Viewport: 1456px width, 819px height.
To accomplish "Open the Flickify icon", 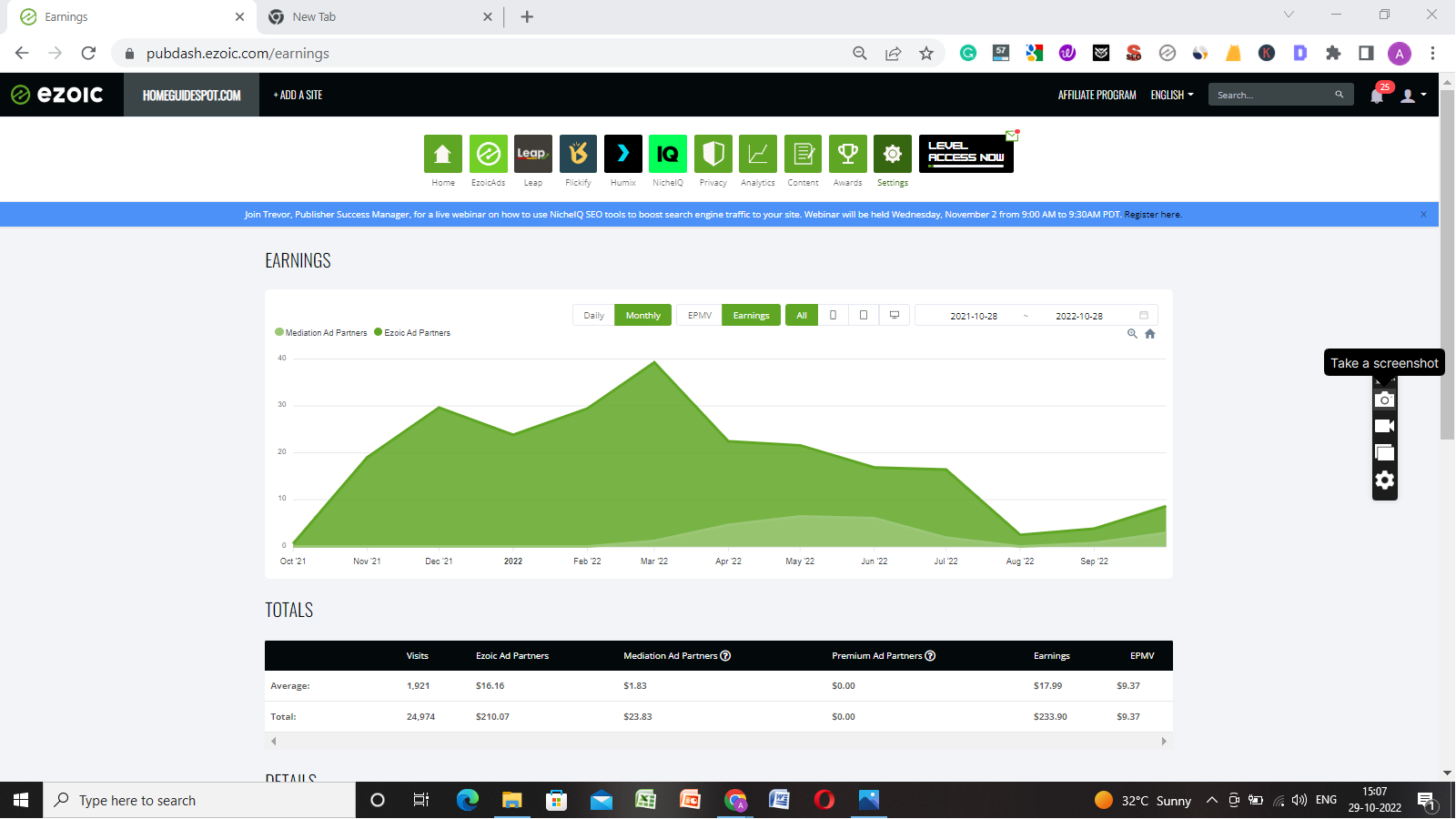I will (578, 154).
